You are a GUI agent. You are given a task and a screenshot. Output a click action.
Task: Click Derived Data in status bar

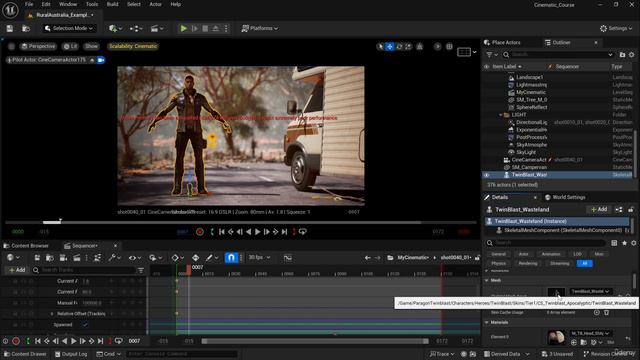coord(506,354)
